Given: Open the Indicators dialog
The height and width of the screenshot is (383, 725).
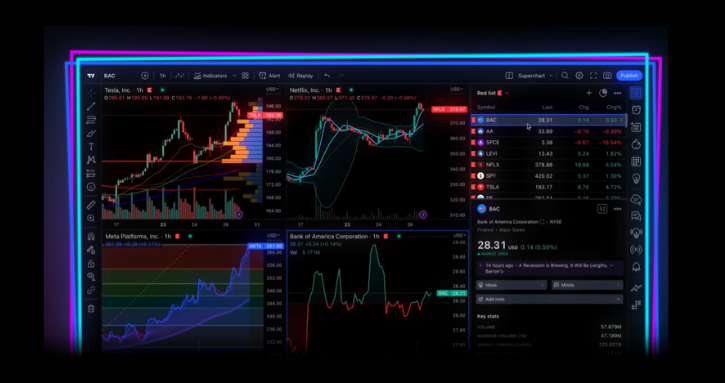Looking at the screenshot, I should (211, 76).
